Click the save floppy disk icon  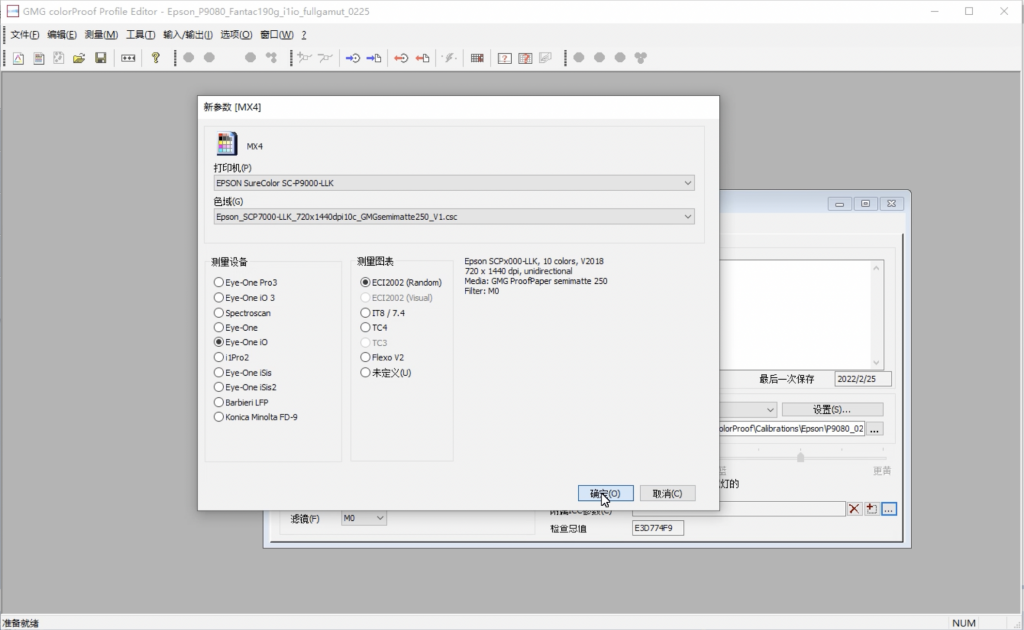click(x=101, y=58)
